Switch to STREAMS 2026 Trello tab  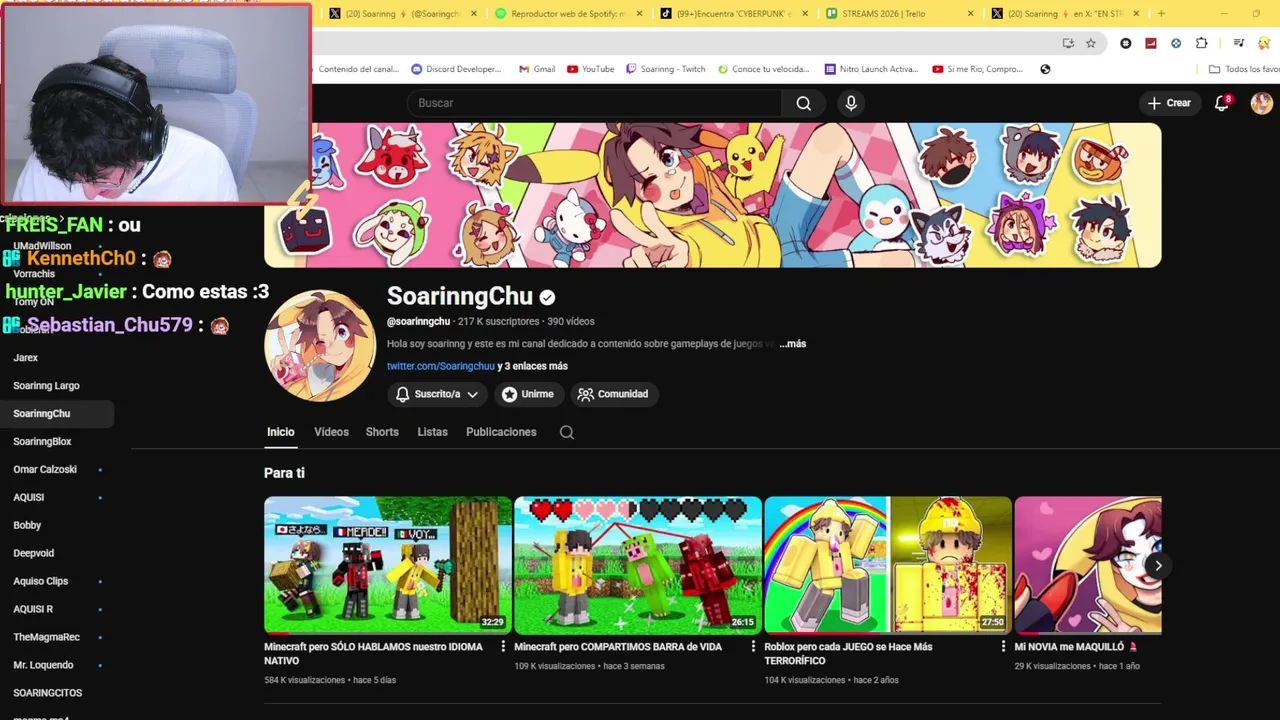[x=899, y=14]
